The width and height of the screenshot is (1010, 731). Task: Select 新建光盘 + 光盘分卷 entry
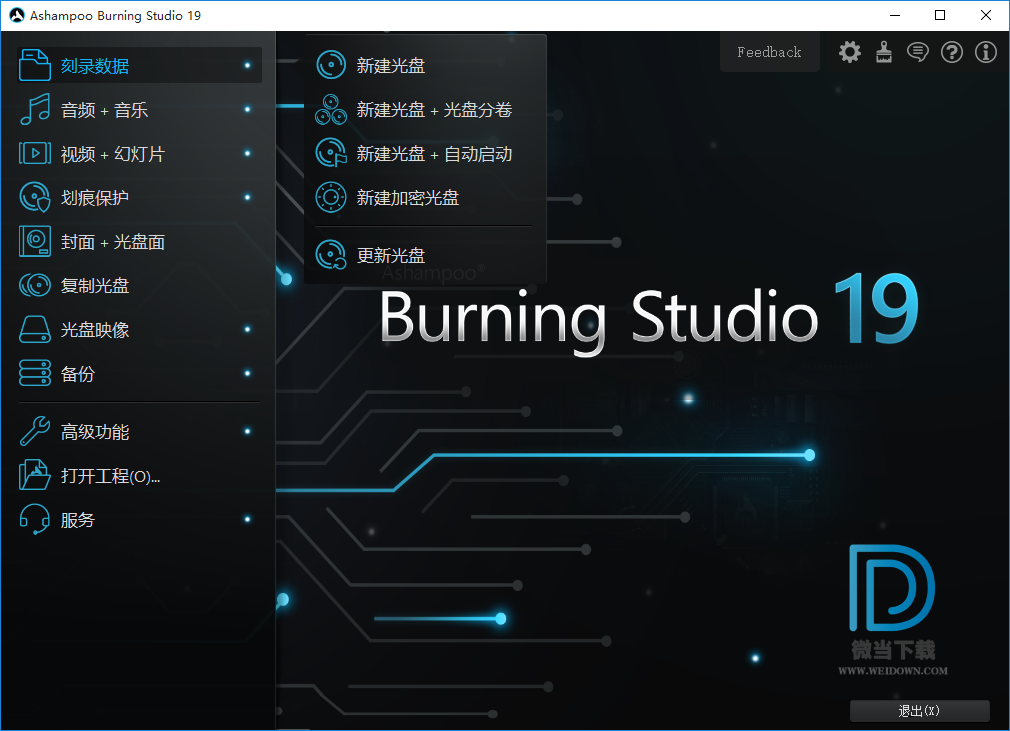point(435,110)
